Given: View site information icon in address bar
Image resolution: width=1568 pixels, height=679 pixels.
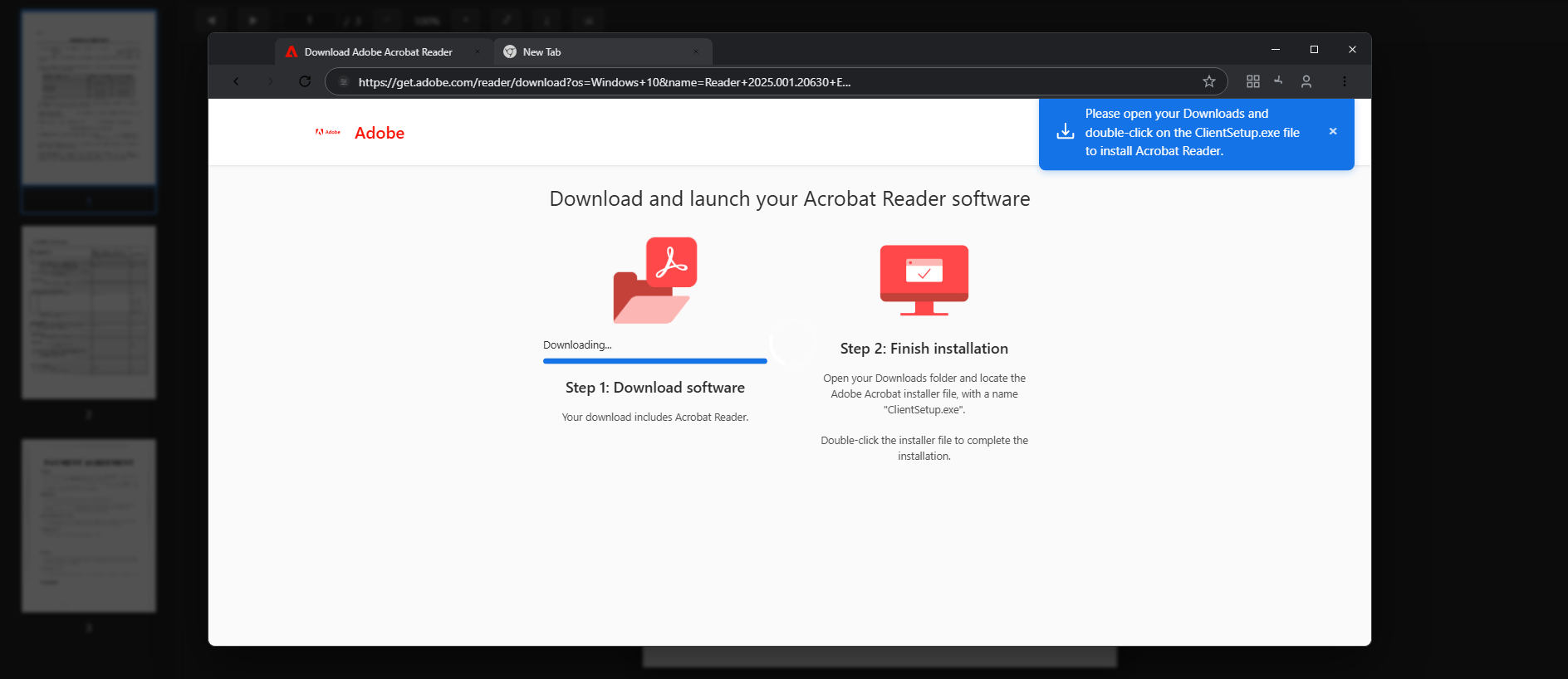Looking at the screenshot, I should pyautogui.click(x=344, y=81).
